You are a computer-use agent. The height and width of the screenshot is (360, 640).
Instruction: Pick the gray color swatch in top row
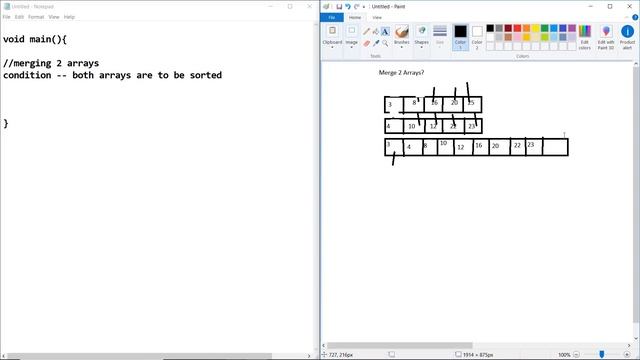pyautogui.click(x=499, y=28)
